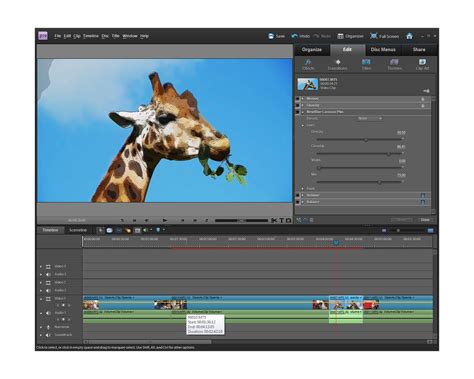This screenshot has width=474, height=379.
Task: Open the Window menu
Action: click(x=130, y=36)
